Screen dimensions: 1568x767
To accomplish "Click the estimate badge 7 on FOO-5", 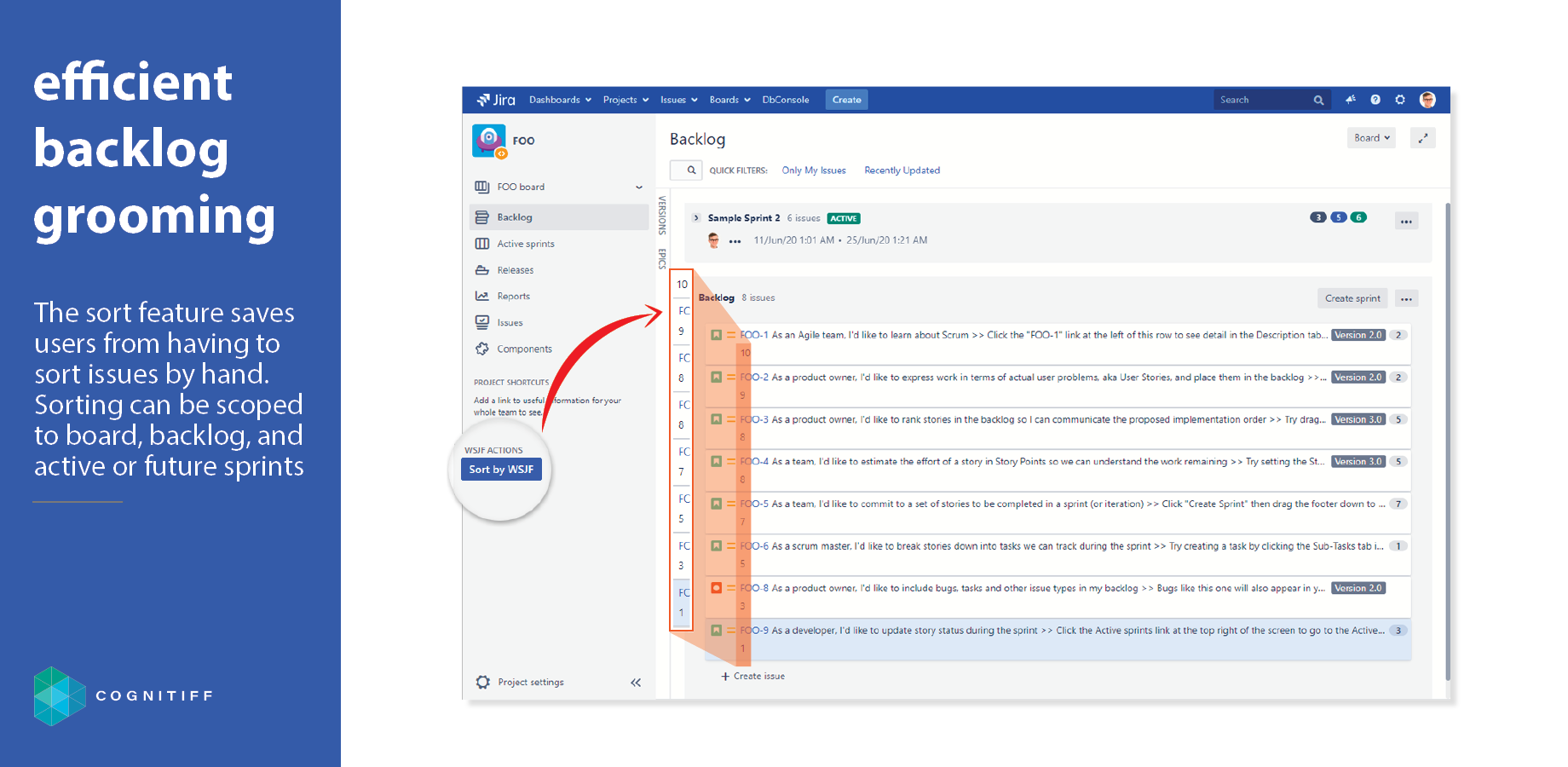I will tap(1398, 504).
